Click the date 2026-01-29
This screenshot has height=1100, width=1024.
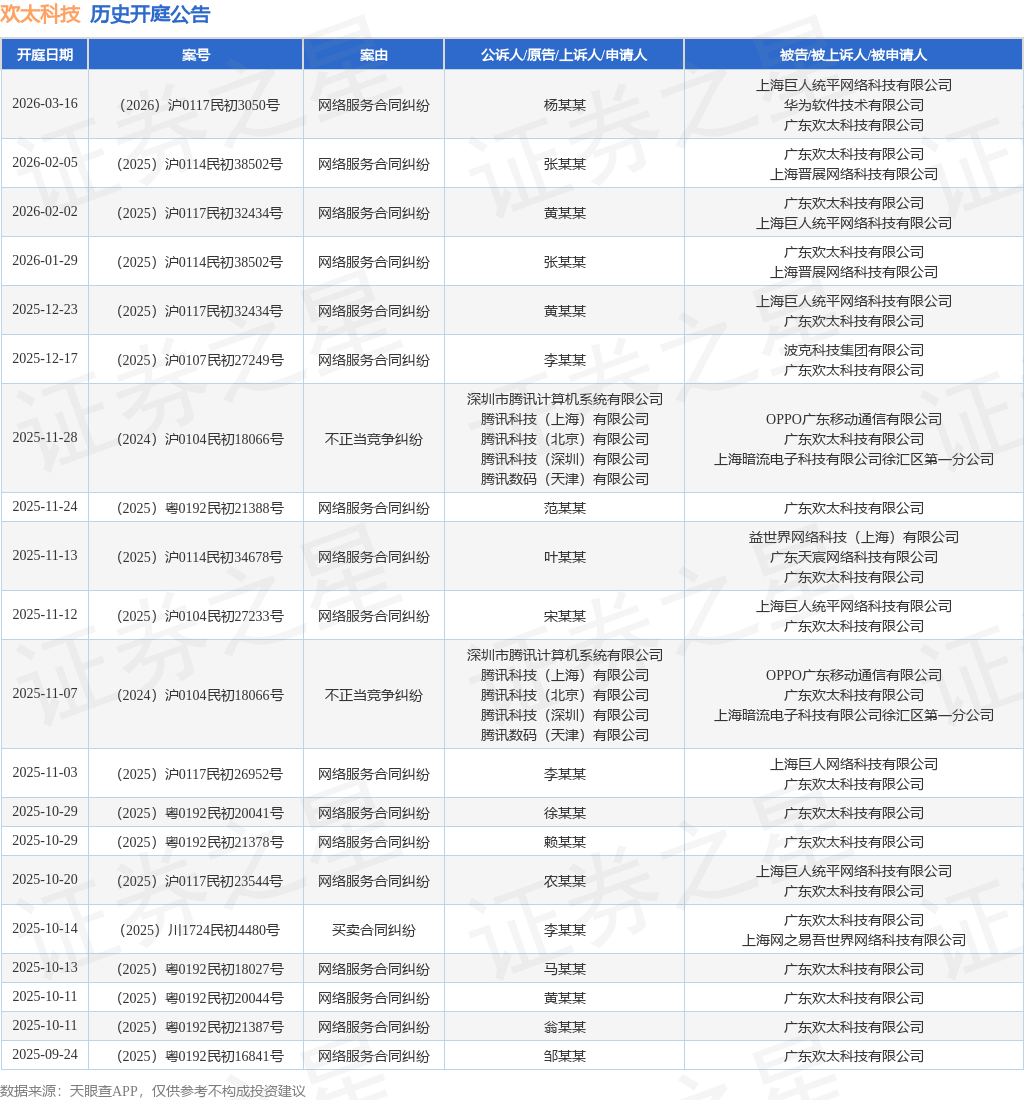45,260
